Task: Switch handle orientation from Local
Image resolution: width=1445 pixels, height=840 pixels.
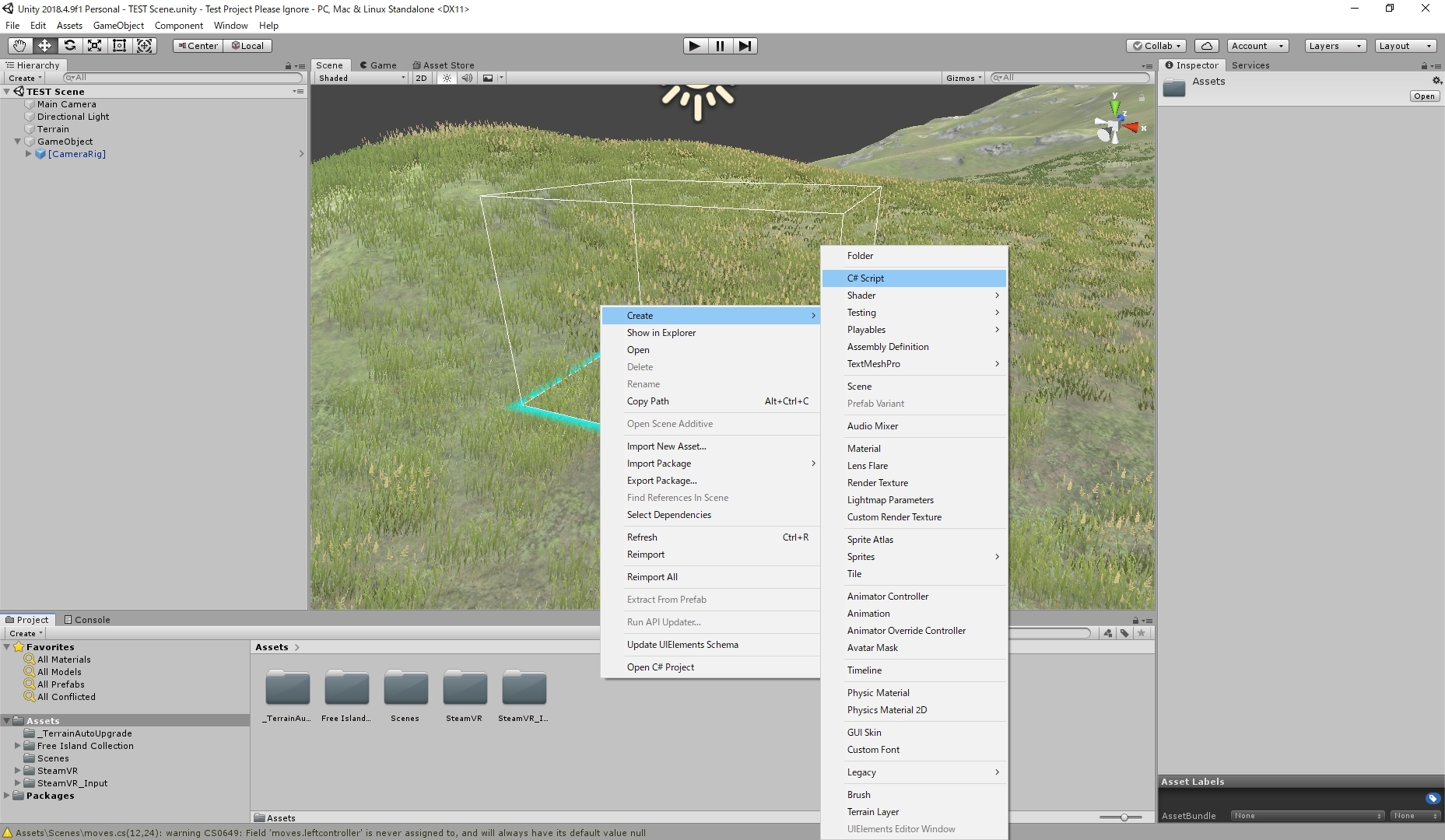Action: click(x=247, y=46)
